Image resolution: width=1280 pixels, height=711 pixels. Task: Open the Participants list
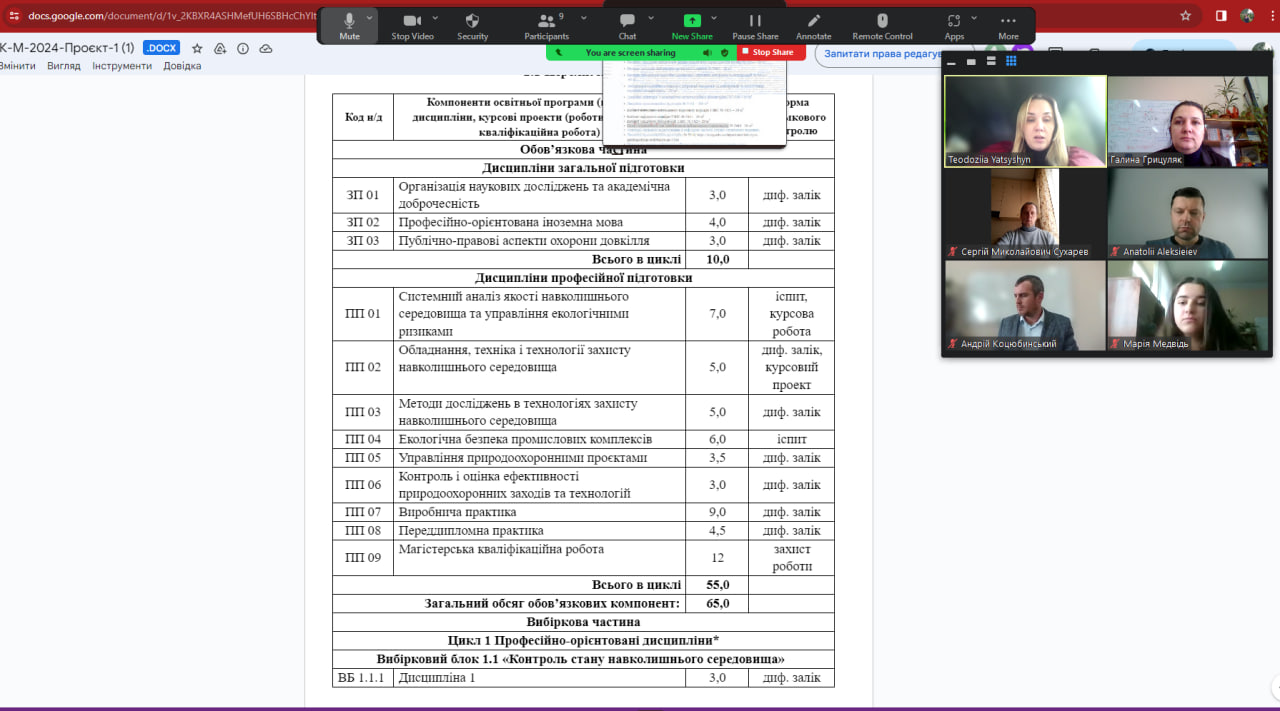tap(546, 24)
